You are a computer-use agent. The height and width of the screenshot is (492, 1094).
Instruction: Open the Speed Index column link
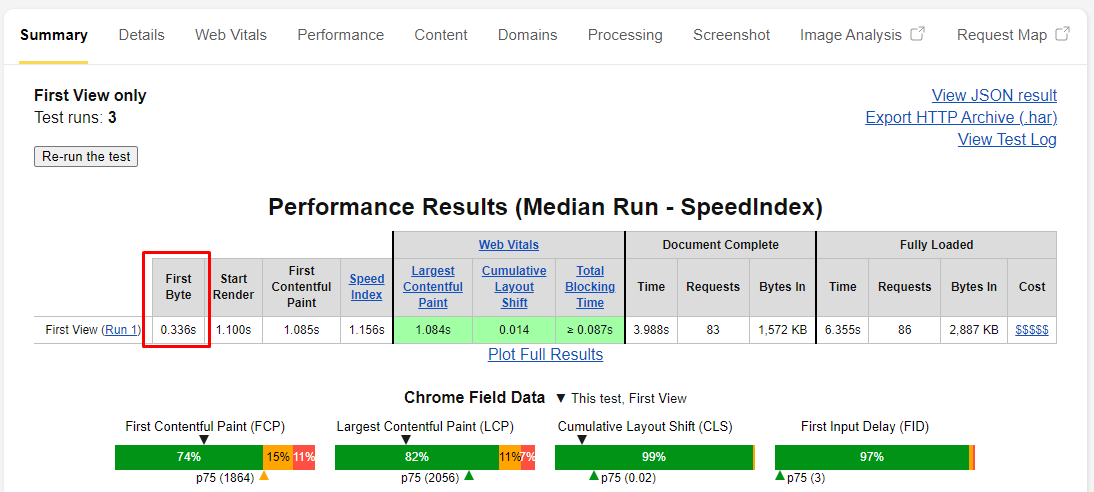(366, 287)
